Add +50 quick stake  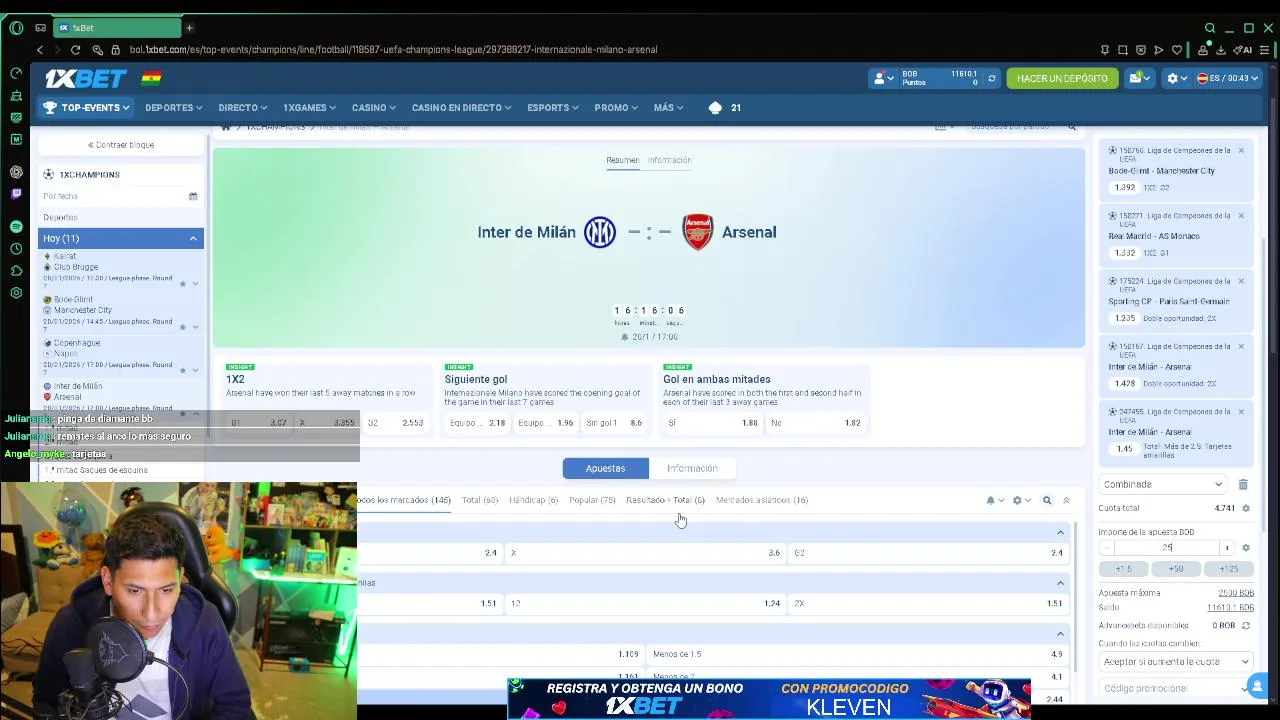1176,569
